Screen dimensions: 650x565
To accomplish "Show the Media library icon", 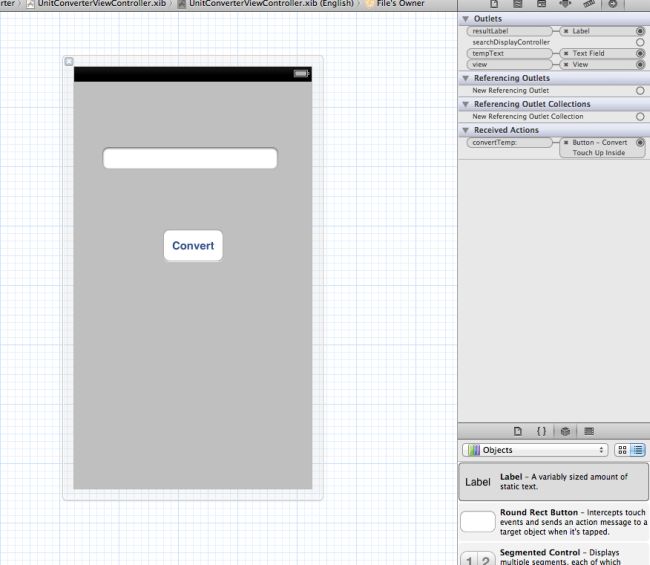I will (x=589, y=431).
